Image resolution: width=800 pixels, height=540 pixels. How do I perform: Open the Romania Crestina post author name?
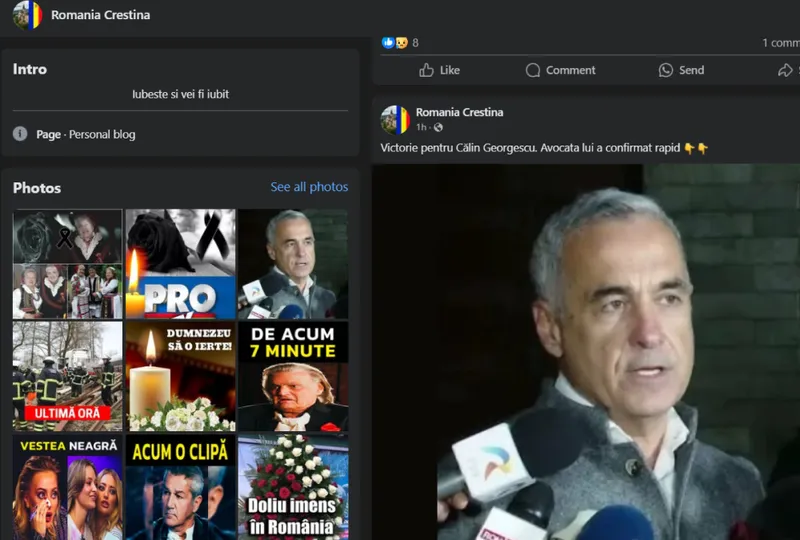pyautogui.click(x=459, y=112)
